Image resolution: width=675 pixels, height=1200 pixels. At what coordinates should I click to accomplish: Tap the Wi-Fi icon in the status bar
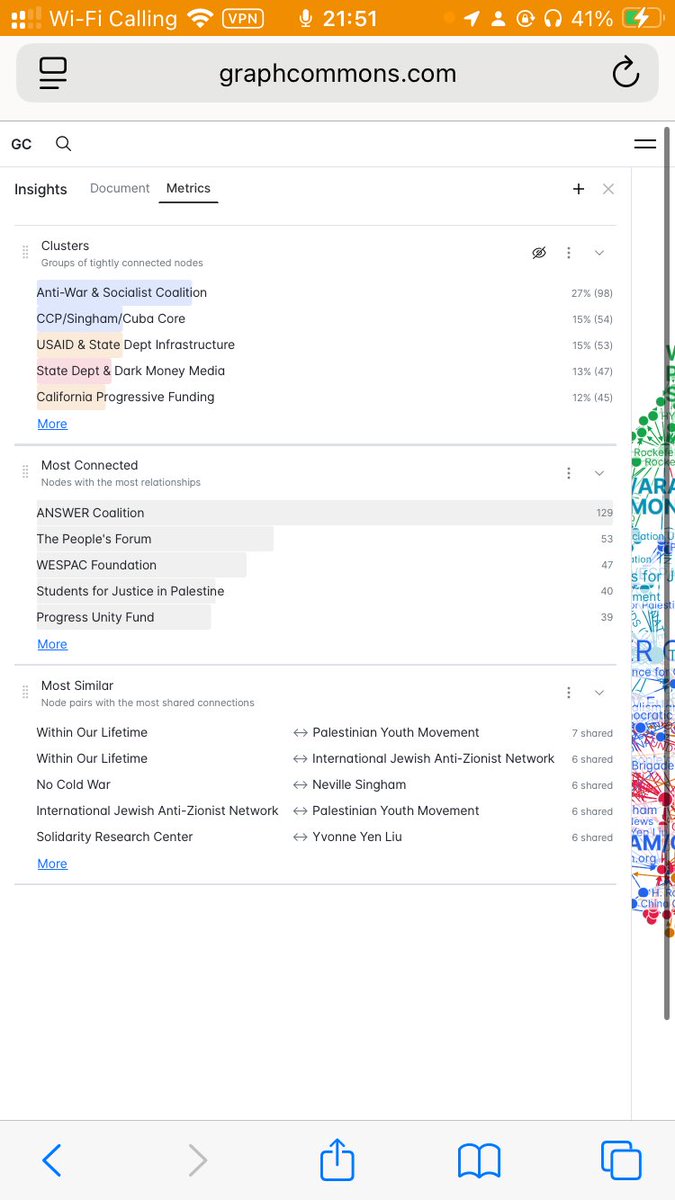(200, 18)
